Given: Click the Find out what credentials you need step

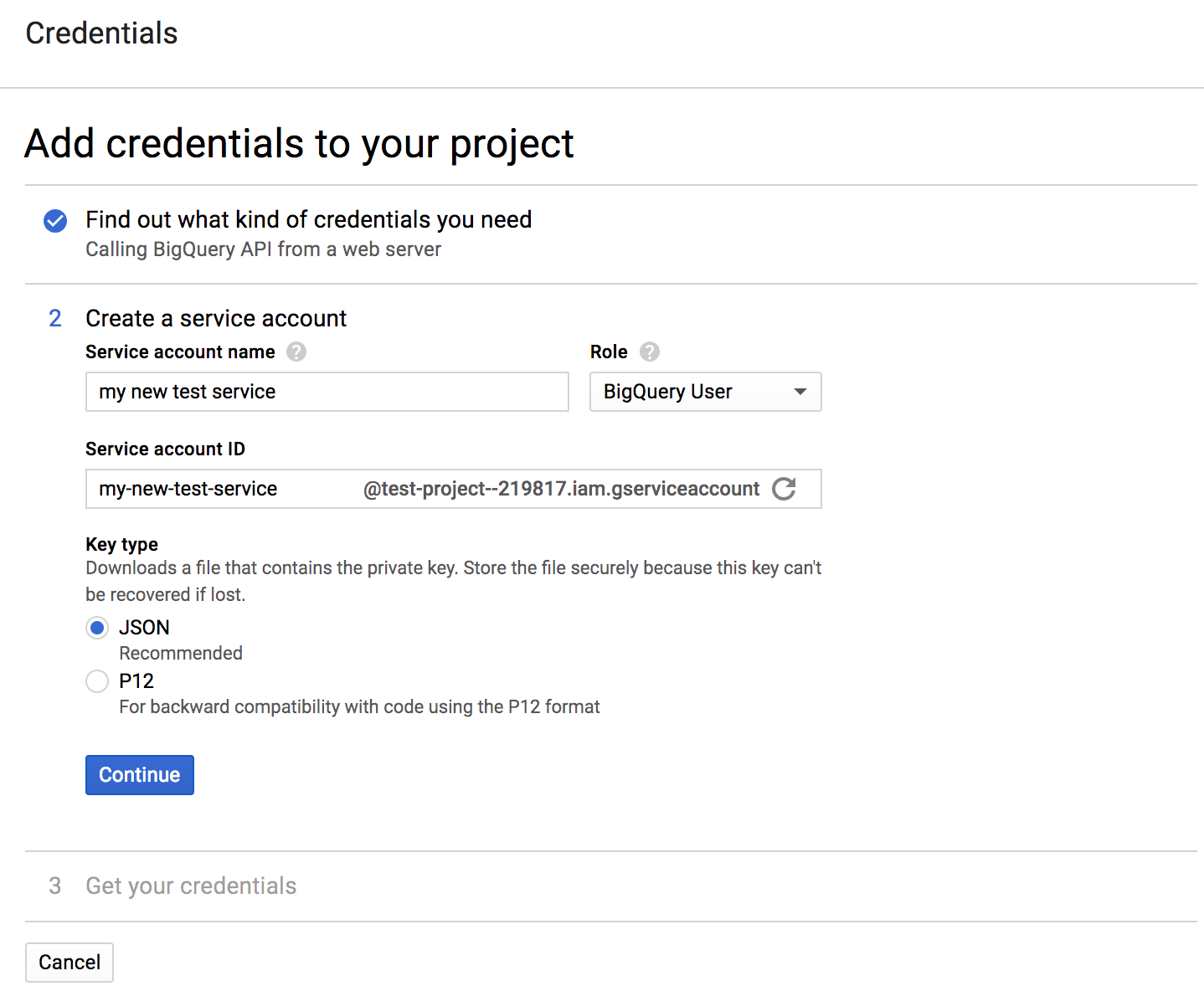Looking at the screenshot, I should coord(308,219).
